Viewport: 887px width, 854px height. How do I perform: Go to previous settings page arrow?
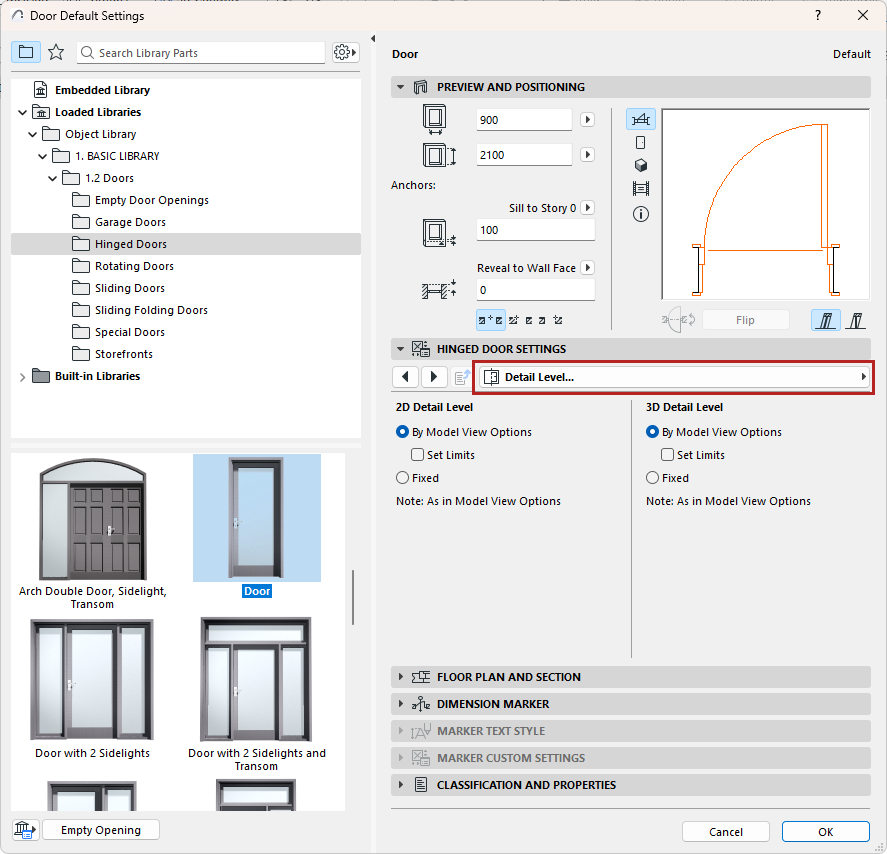405,377
